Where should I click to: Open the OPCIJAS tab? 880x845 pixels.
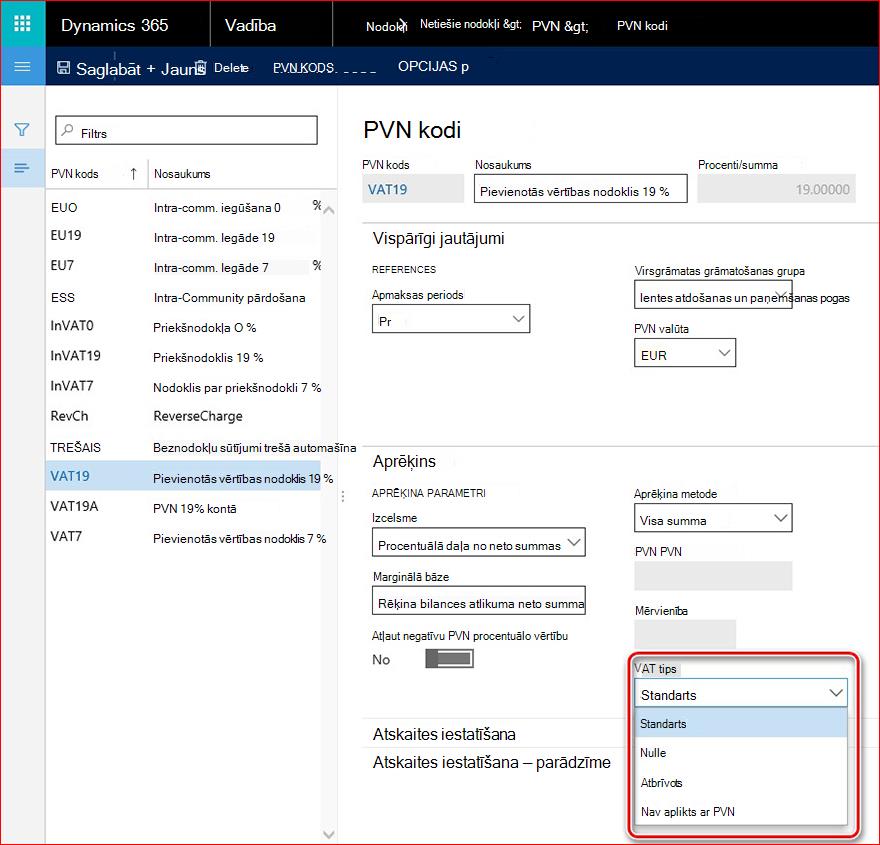click(x=433, y=66)
